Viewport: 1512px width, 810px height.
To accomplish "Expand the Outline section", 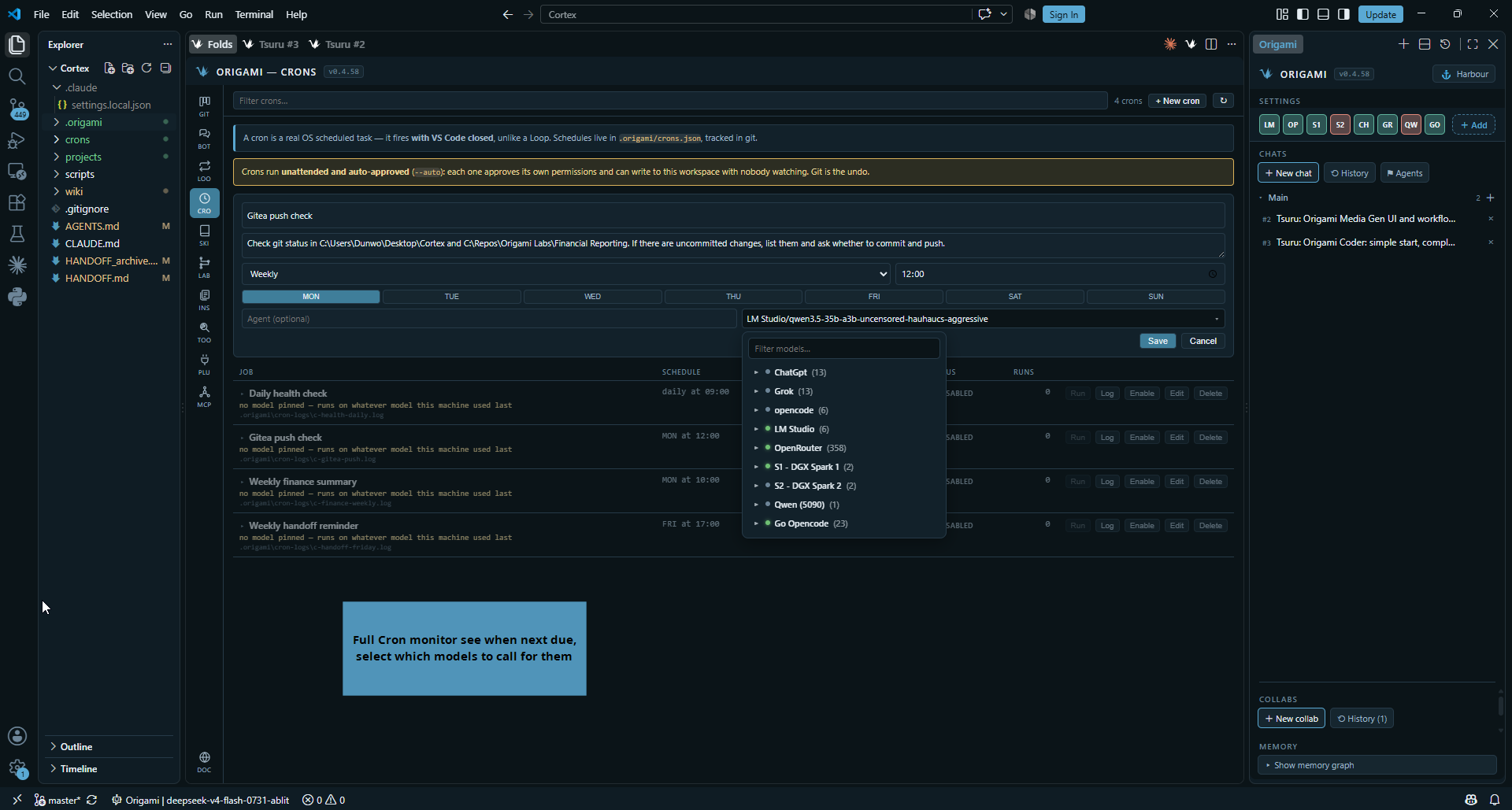I will (76, 746).
